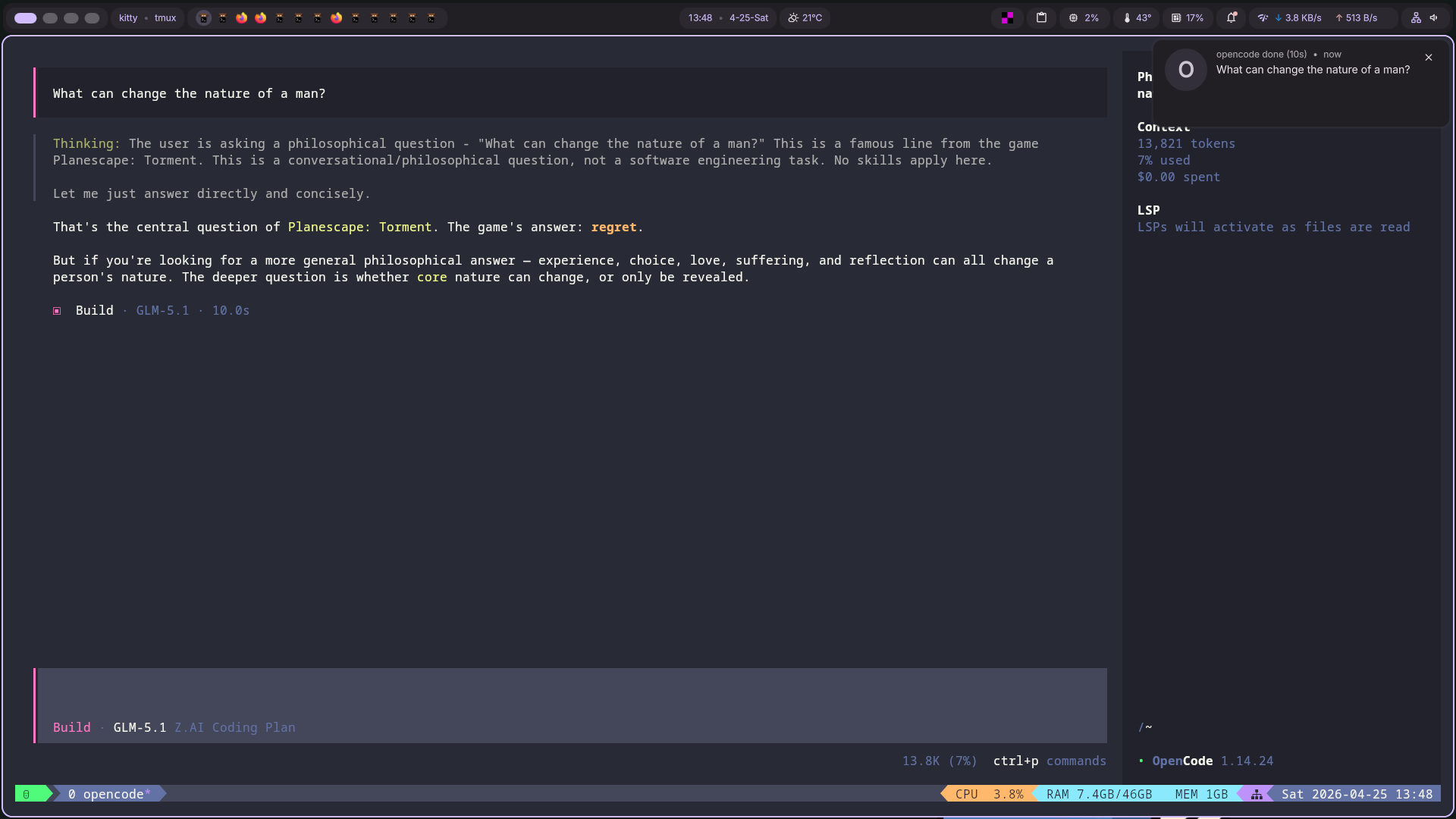This screenshot has height=819, width=1456.
Task: Click the highlighted word core
Action: [431, 277]
